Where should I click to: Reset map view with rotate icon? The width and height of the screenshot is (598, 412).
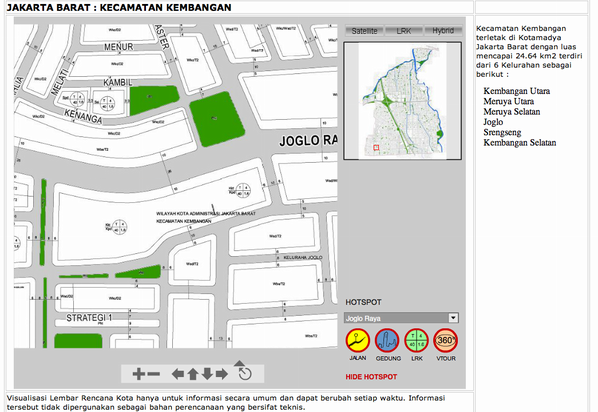[x=244, y=374]
